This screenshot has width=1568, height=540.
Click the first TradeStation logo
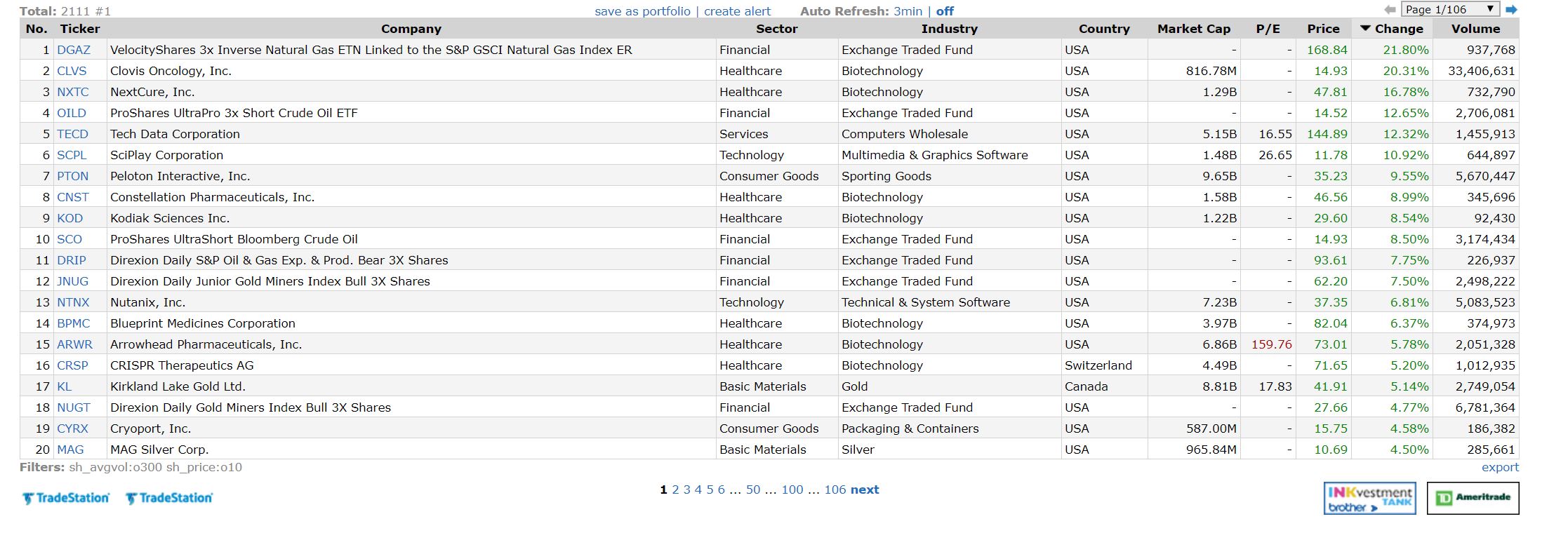click(66, 498)
